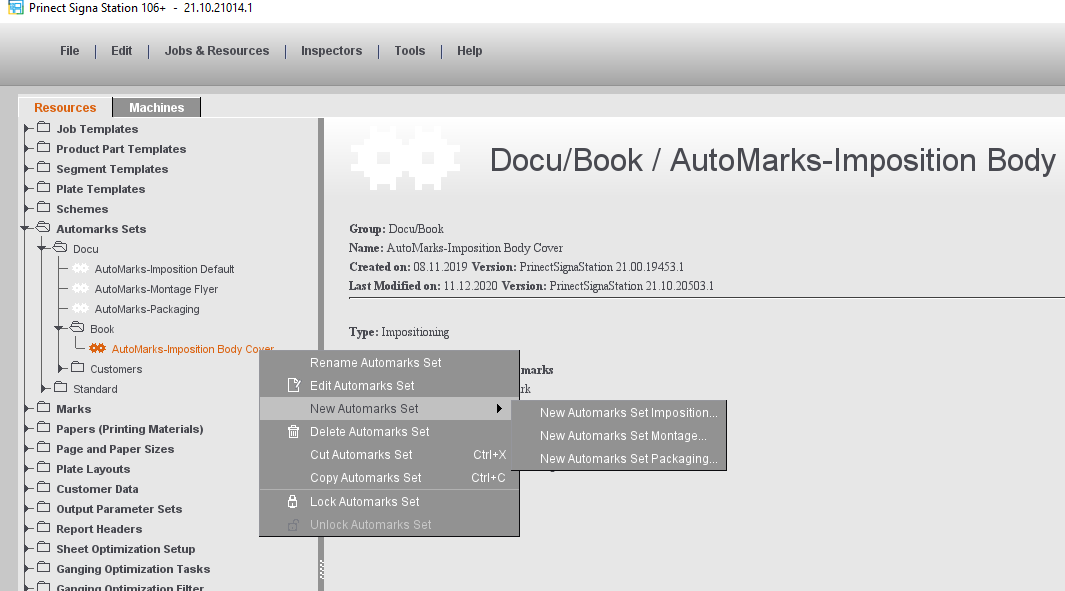Choose Rename Automarks Set from context menu
Image resolution: width=1065 pixels, height=591 pixels.
[389, 363]
